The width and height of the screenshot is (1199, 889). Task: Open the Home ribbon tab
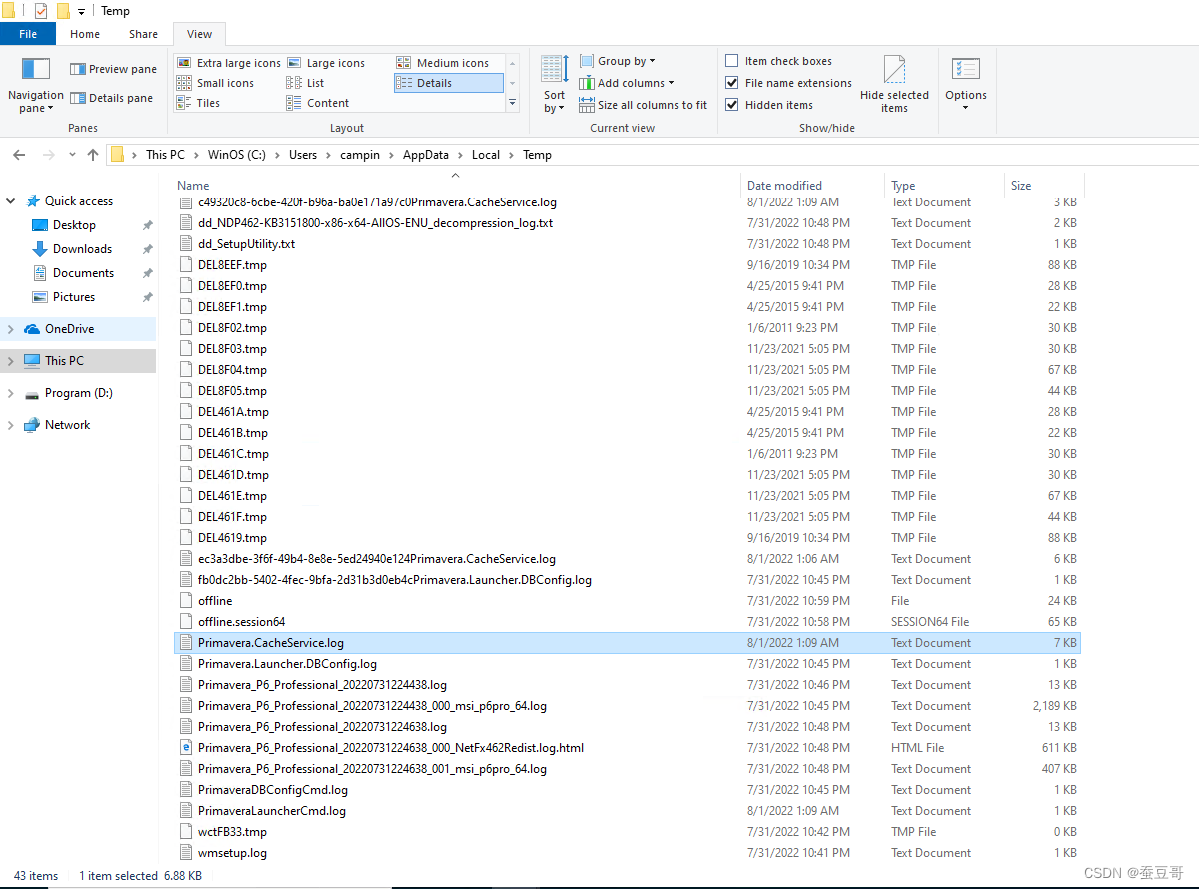coord(85,34)
